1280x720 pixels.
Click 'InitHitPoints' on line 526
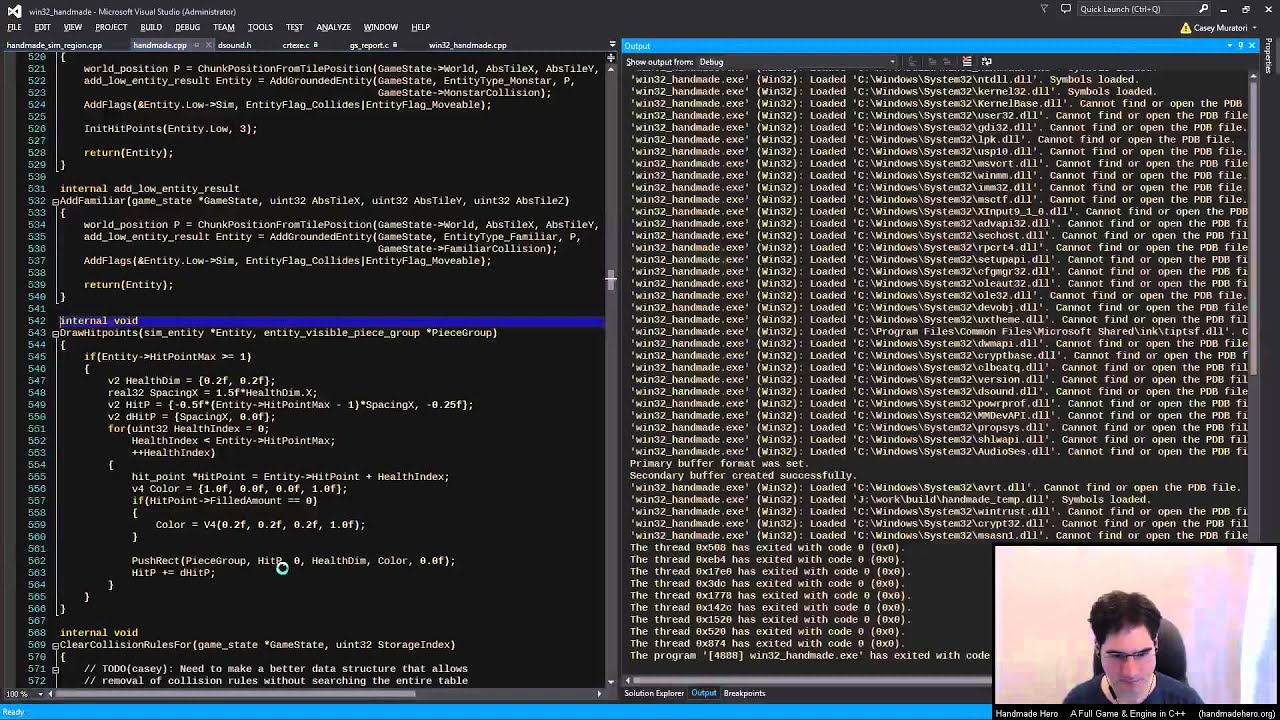(x=122, y=129)
